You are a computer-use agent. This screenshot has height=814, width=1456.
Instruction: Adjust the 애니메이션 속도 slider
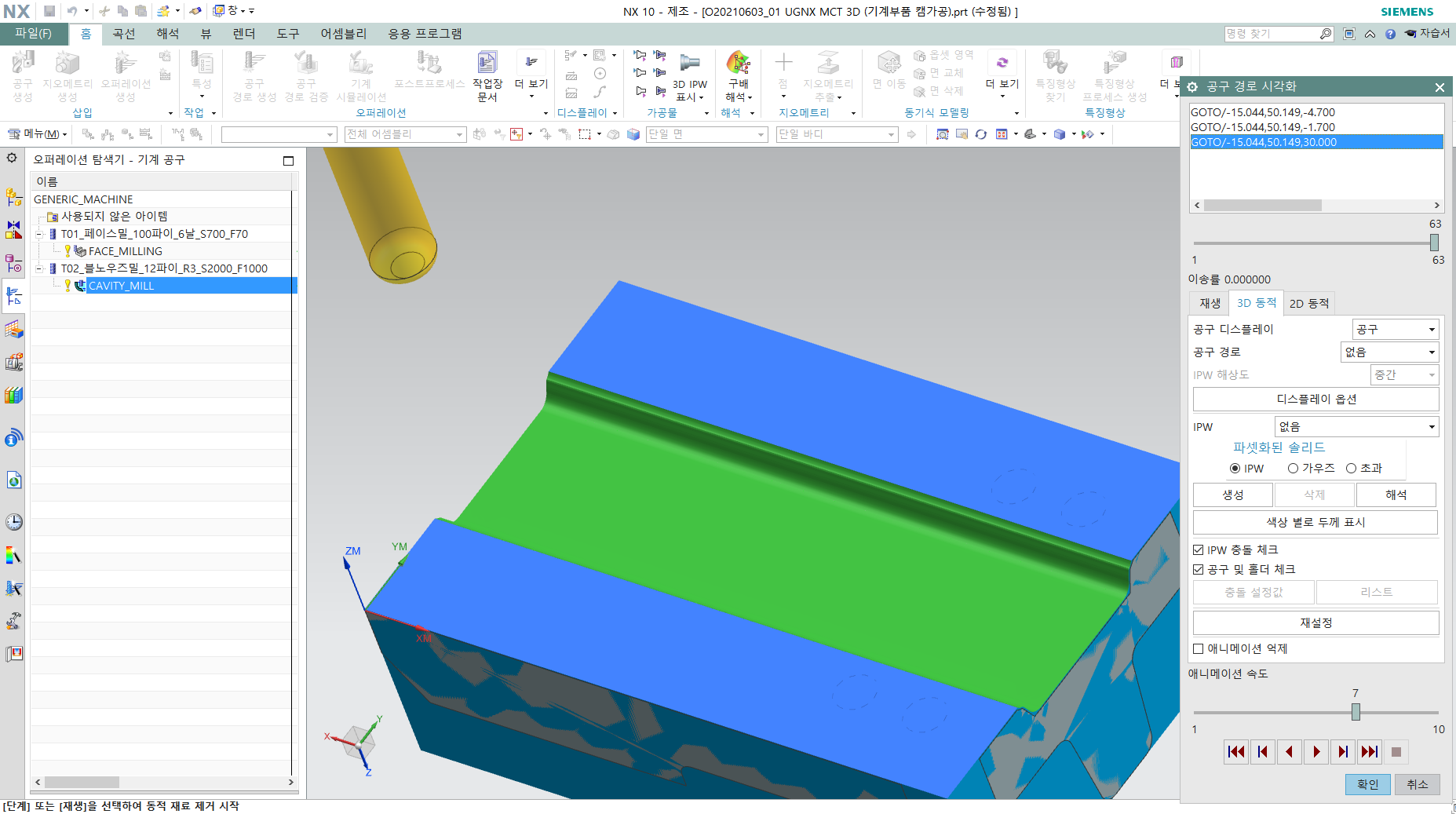[x=1356, y=712]
